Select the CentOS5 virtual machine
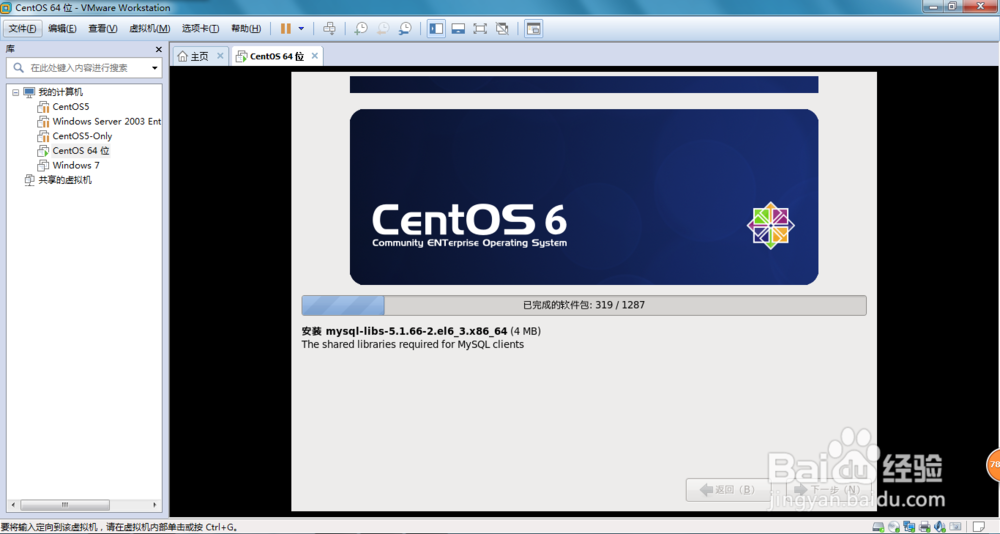 coord(71,107)
